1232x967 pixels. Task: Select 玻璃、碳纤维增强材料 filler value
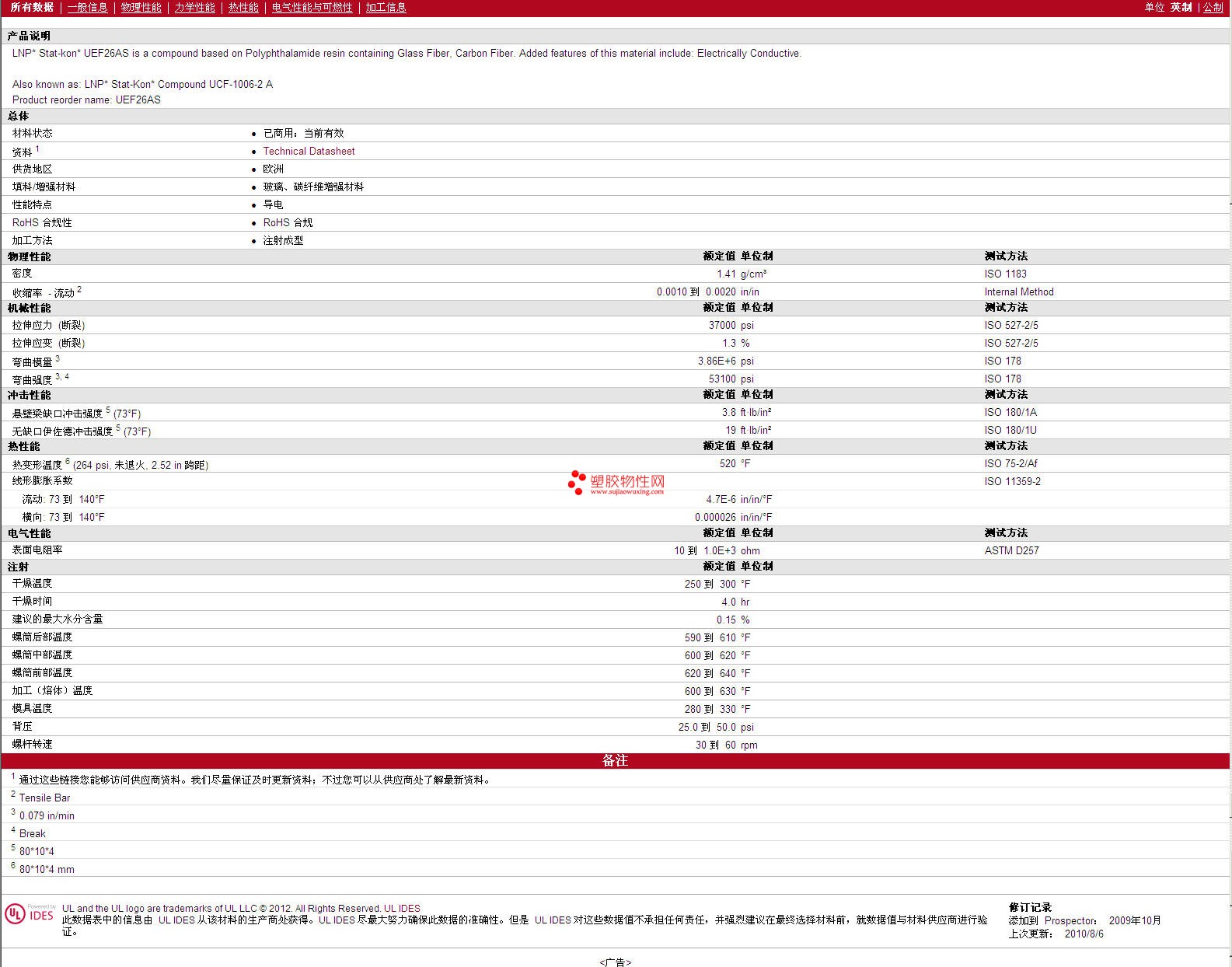(313, 187)
